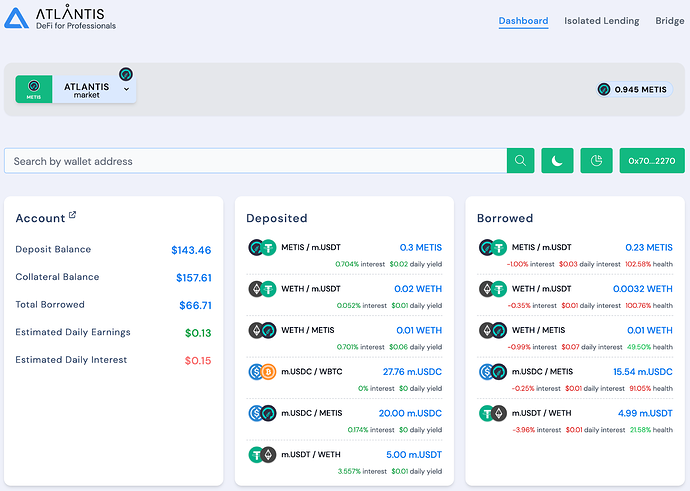Viewport: 690px width, 491px height.
Task: Click the METIS coin icon in balance pill
Action: tap(604, 89)
